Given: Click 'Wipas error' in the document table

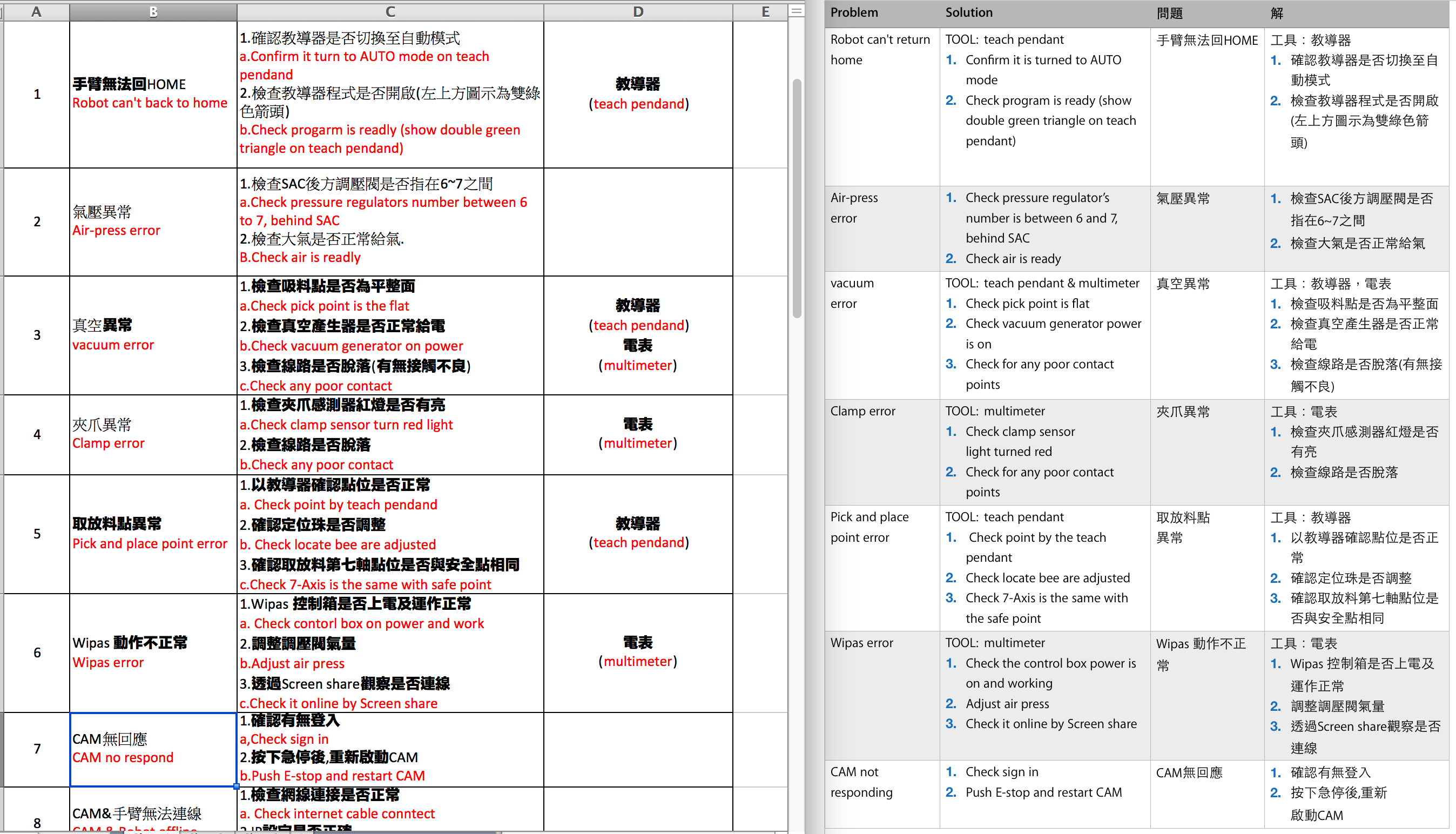Looking at the screenshot, I should [x=862, y=643].
